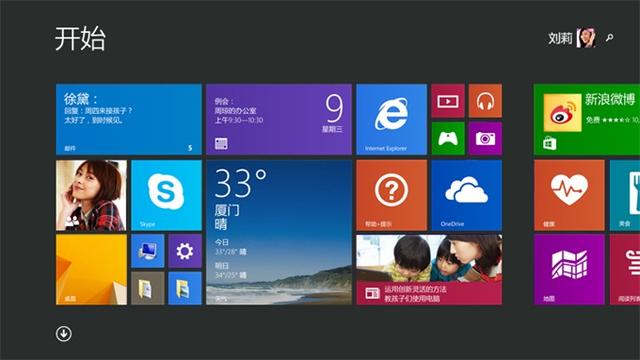Open the Calendar tile showing 9
This screenshot has height=360, width=640.
click(x=279, y=120)
